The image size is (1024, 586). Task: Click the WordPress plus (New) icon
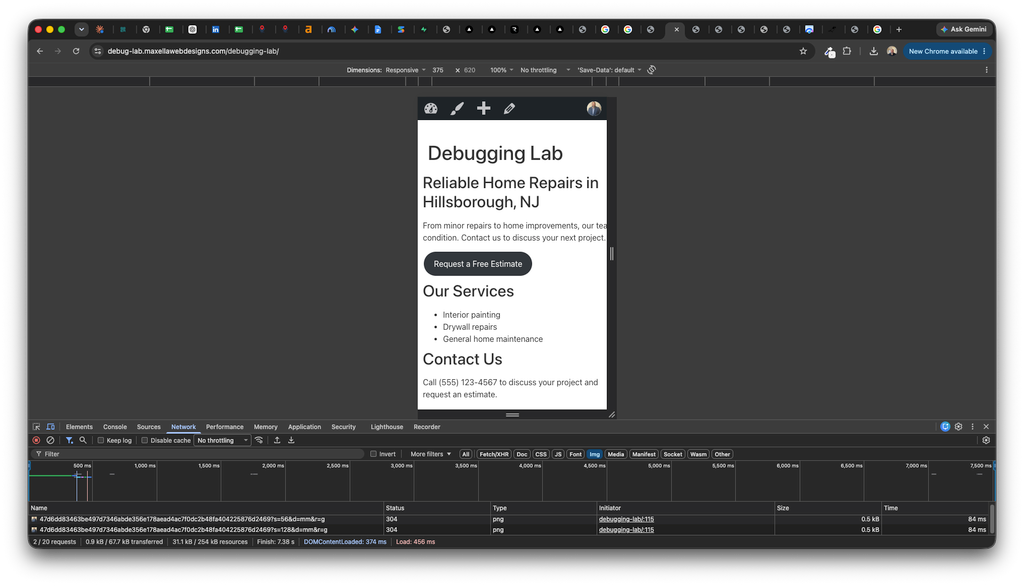coord(483,108)
